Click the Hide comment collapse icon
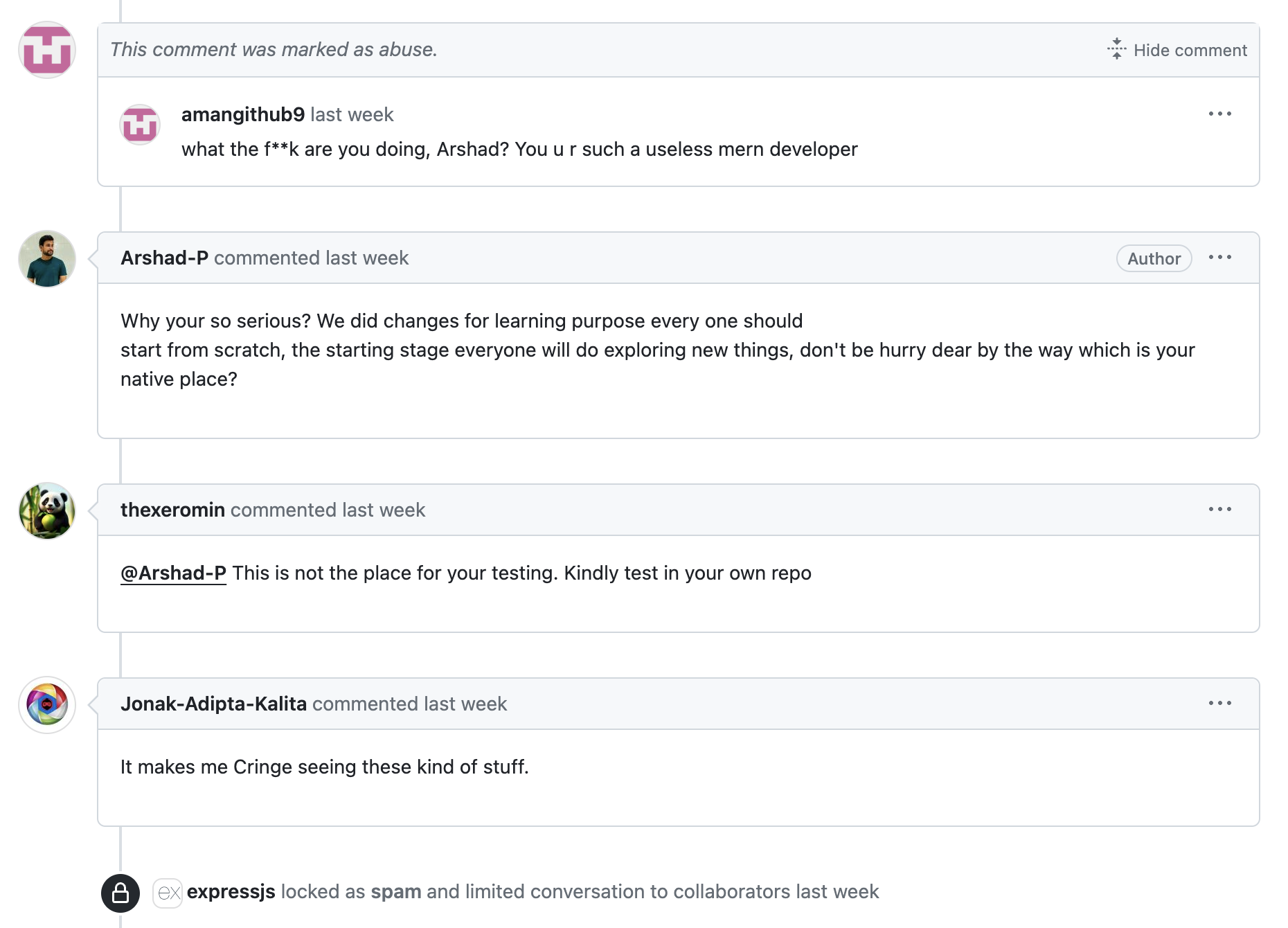1288x928 pixels. [1116, 49]
